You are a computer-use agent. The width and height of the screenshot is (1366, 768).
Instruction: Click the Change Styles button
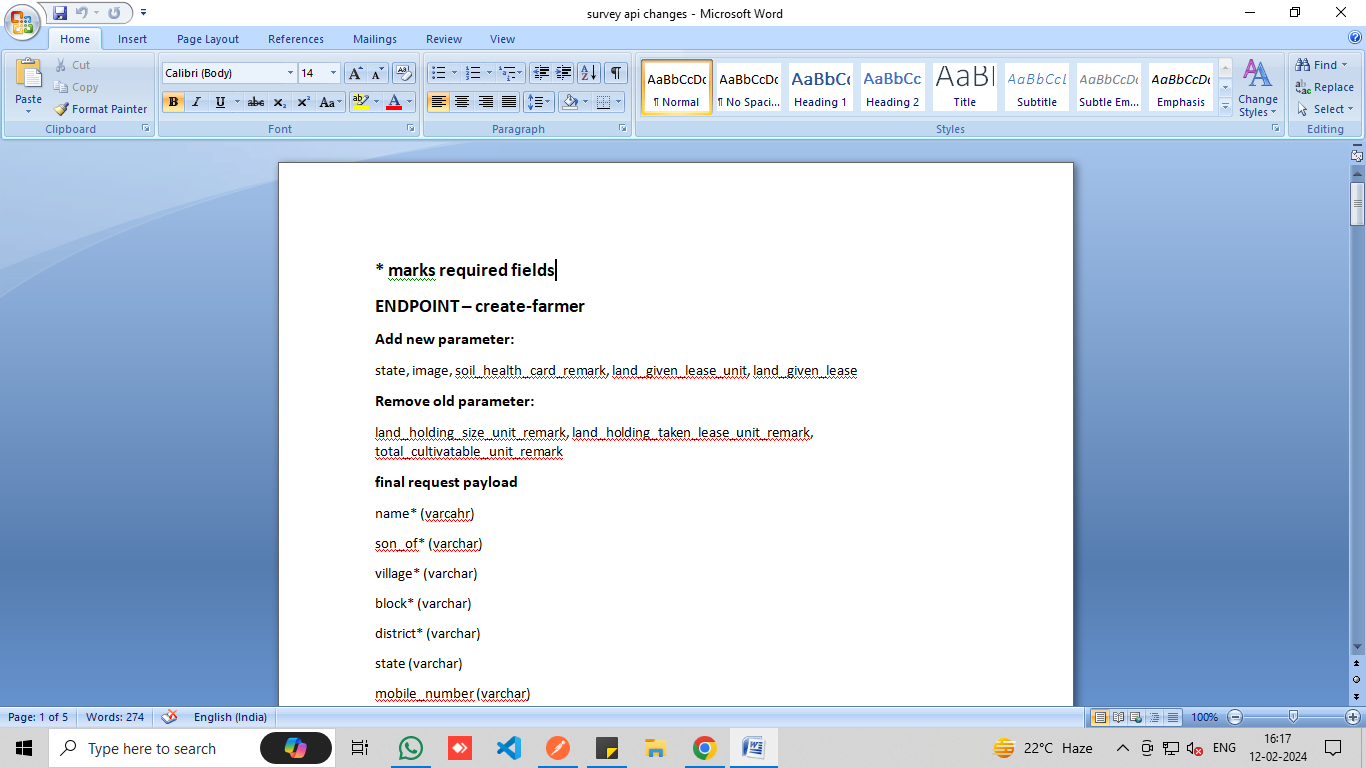(1258, 88)
